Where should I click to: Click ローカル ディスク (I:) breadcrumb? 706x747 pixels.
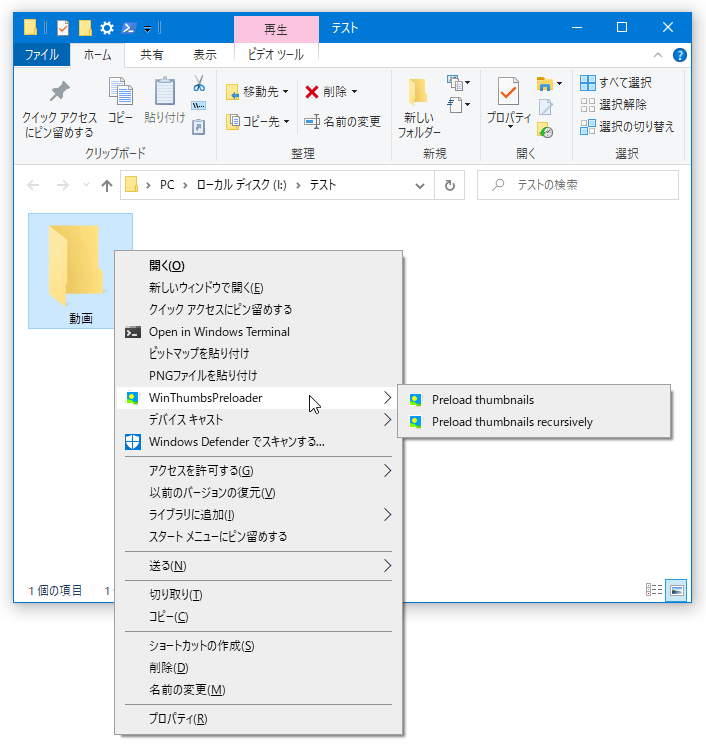click(x=242, y=185)
